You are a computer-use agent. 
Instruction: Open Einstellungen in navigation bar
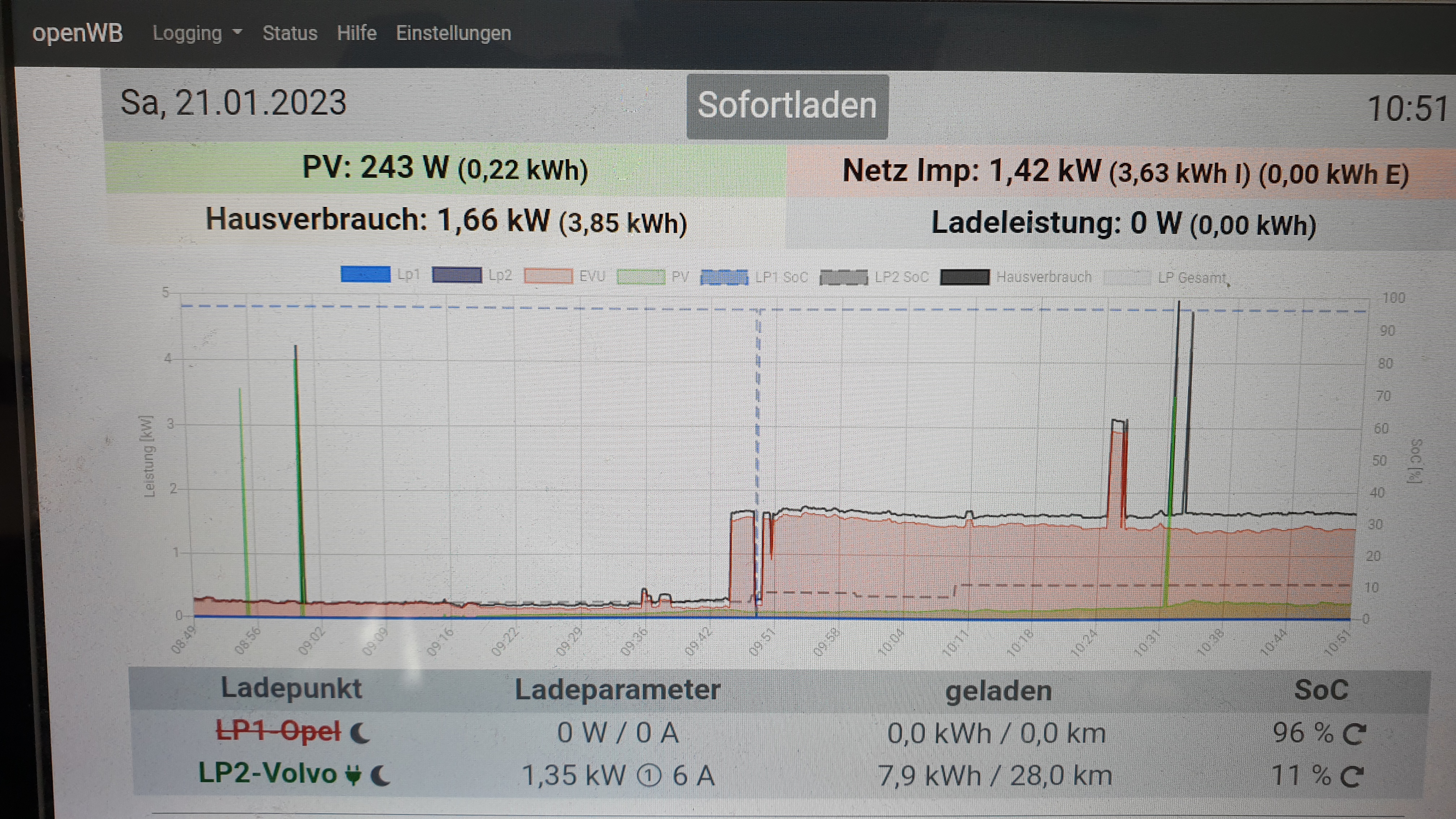(453, 33)
